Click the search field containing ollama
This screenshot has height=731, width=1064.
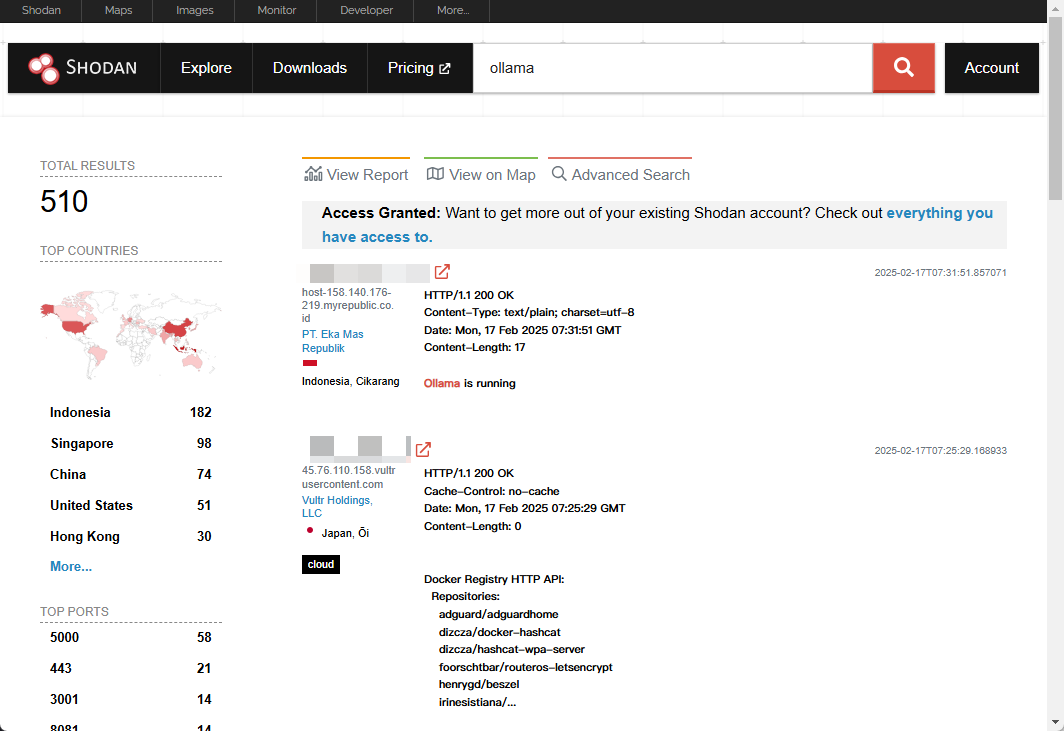click(x=672, y=68)
